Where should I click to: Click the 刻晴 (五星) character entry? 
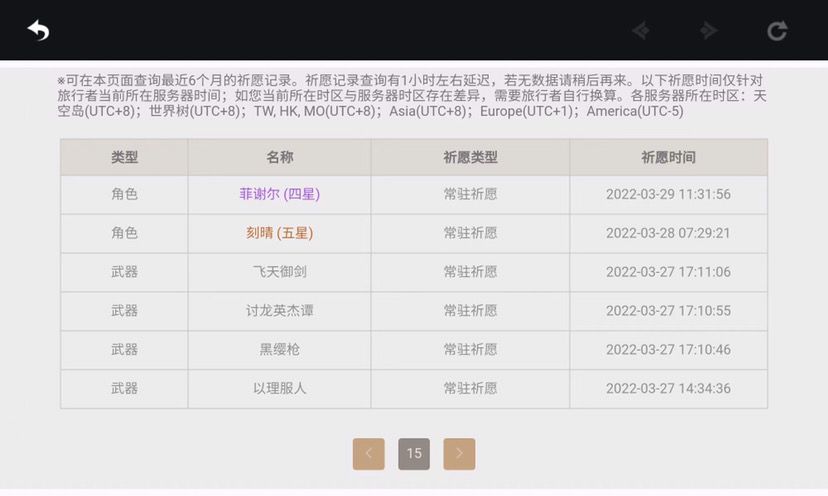pos(279,233)
